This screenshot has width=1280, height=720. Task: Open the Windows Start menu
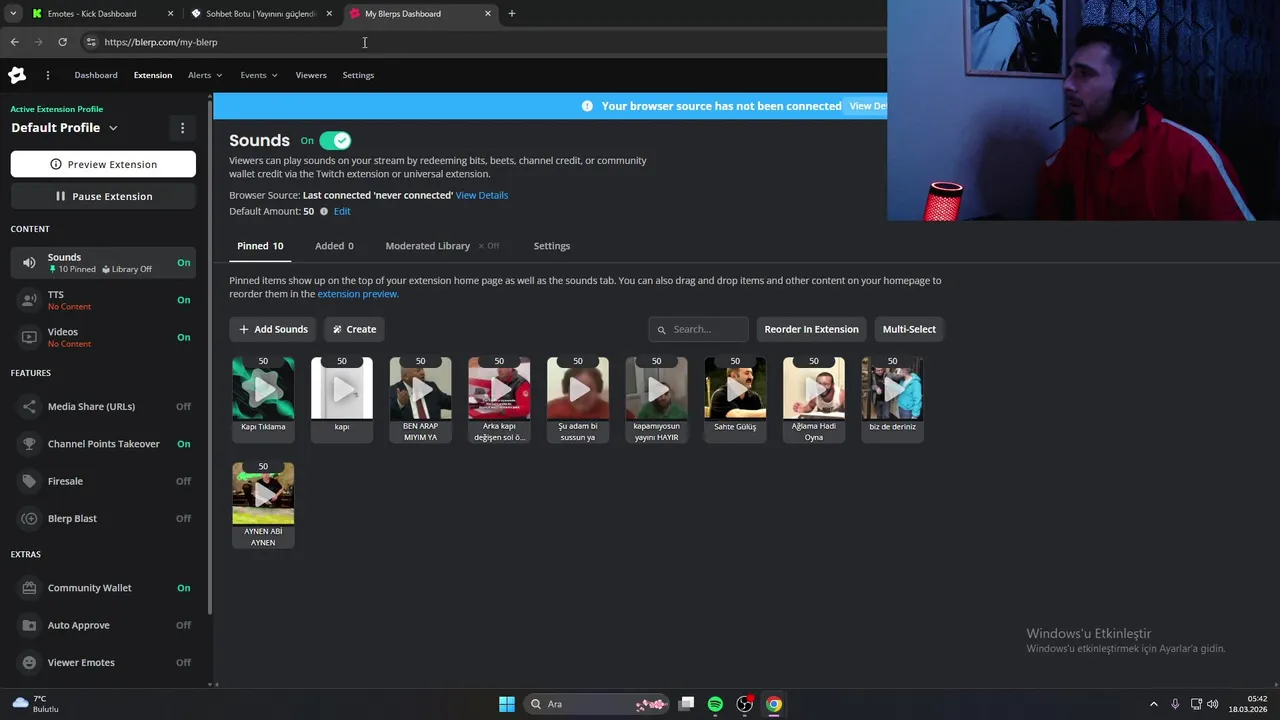pos(507,704)
